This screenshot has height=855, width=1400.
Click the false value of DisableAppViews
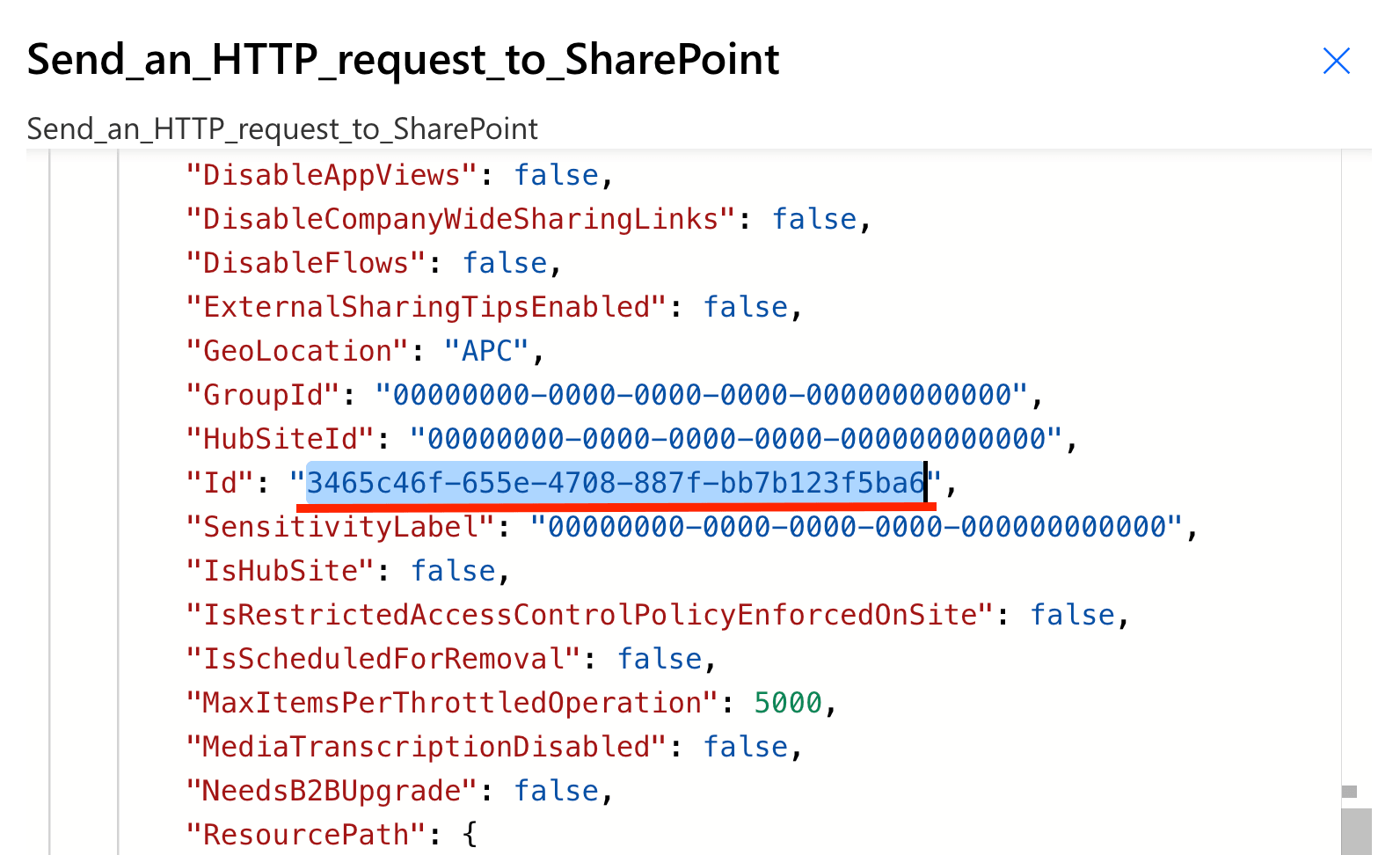[x=557, y=175]
